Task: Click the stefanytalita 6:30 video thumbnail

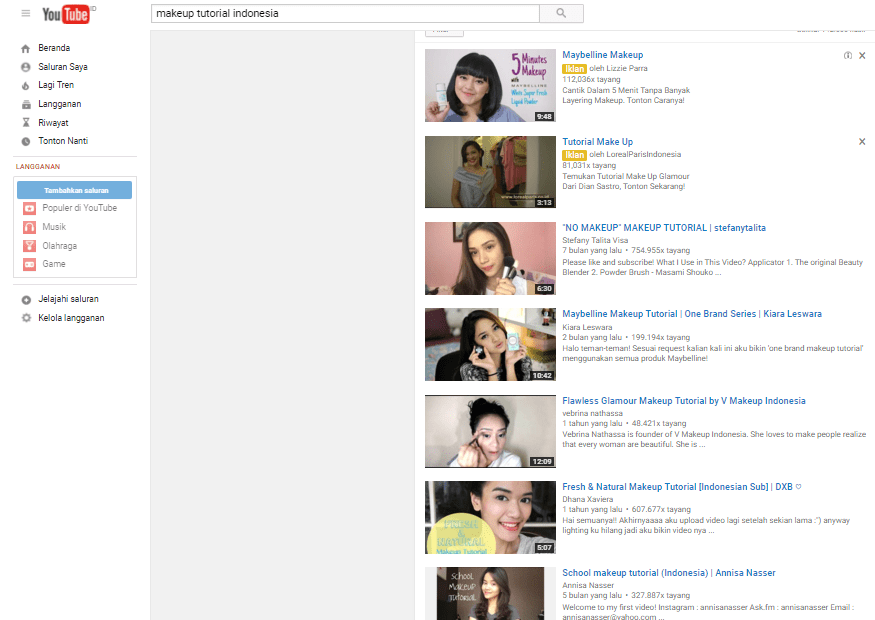Action: 490,258
